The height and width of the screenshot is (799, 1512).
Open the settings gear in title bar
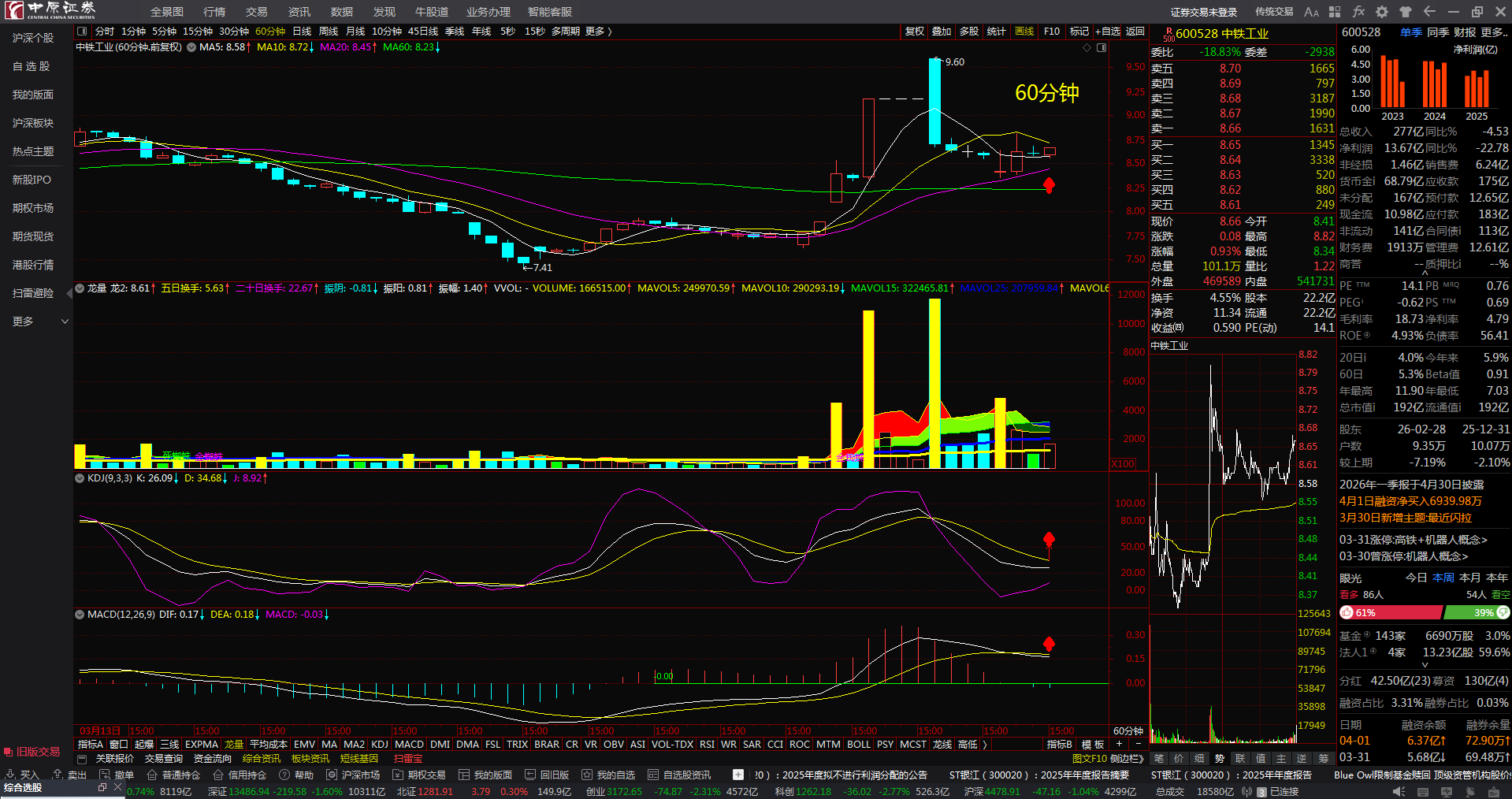[x=1382, y=12]
